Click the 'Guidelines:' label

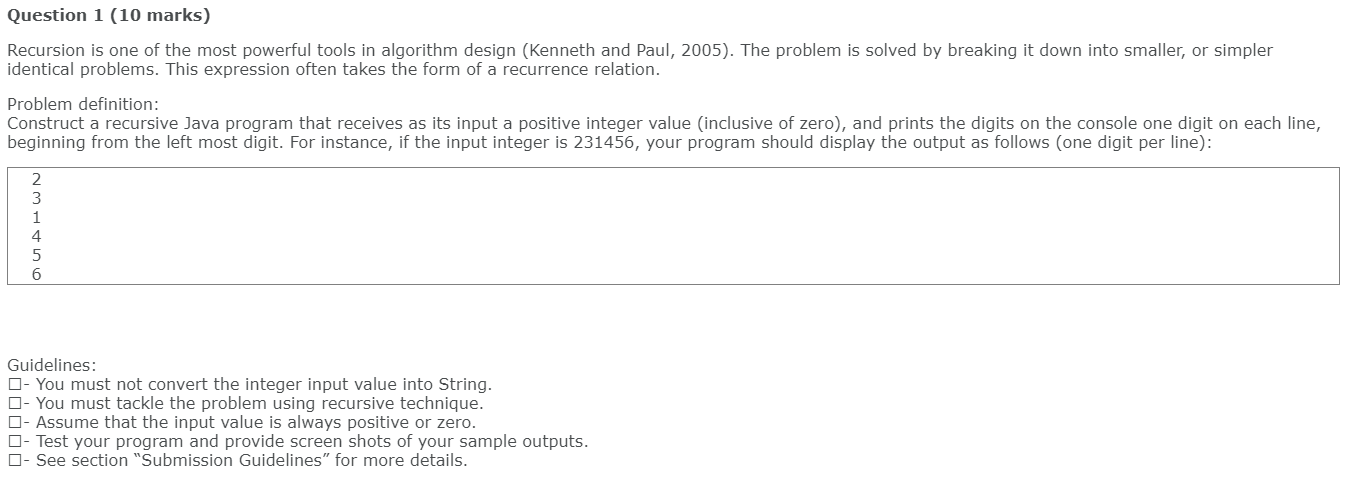[x=52, y=366]
